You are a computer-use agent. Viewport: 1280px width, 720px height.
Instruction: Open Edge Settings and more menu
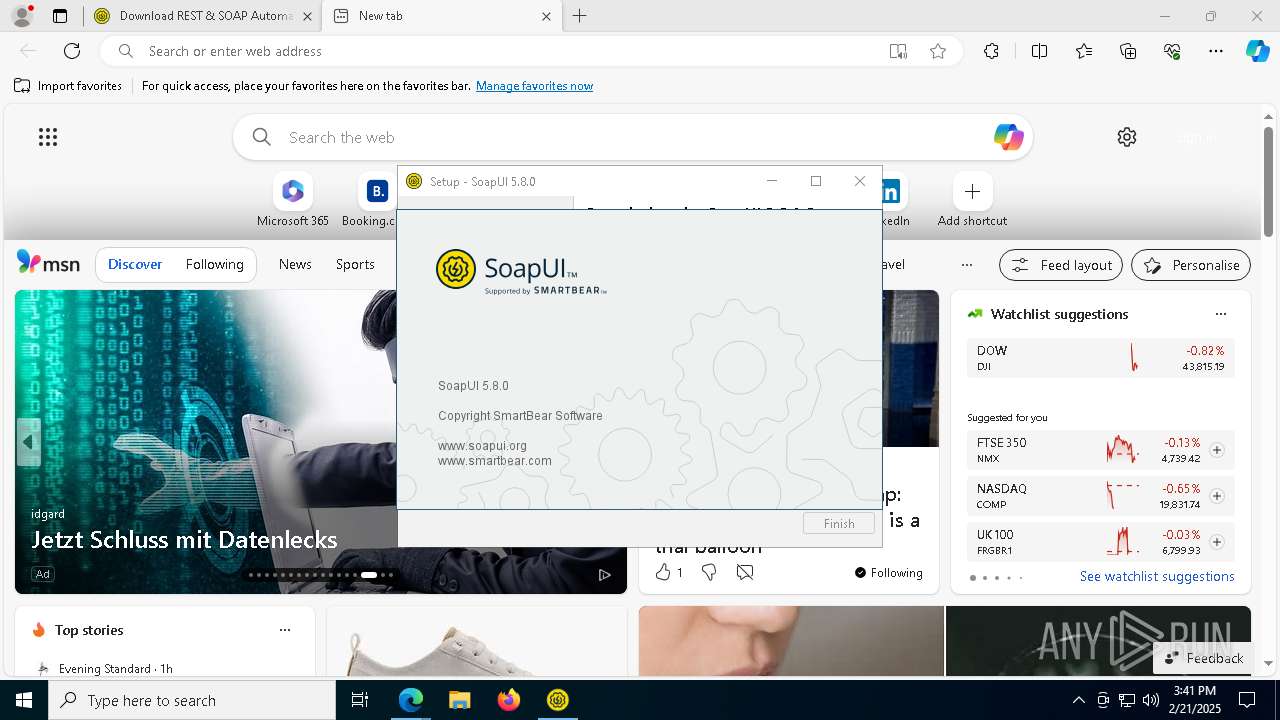click(1216, 51)
